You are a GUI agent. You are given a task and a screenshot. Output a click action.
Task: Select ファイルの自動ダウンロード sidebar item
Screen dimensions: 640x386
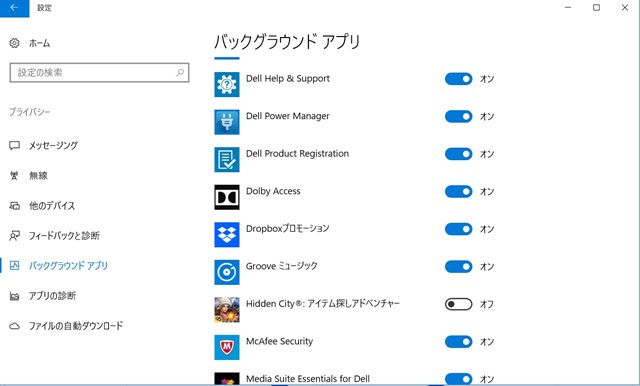(x=76, y=326)
